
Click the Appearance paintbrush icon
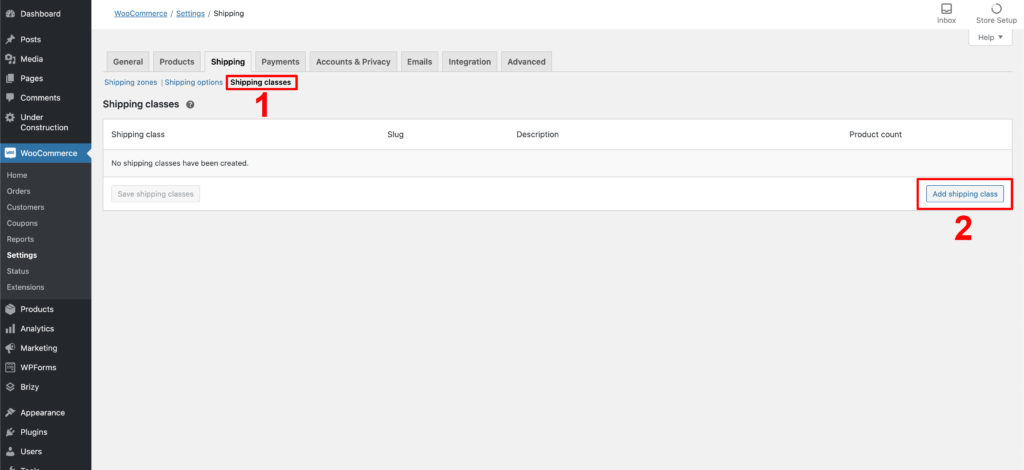(10, 413)
